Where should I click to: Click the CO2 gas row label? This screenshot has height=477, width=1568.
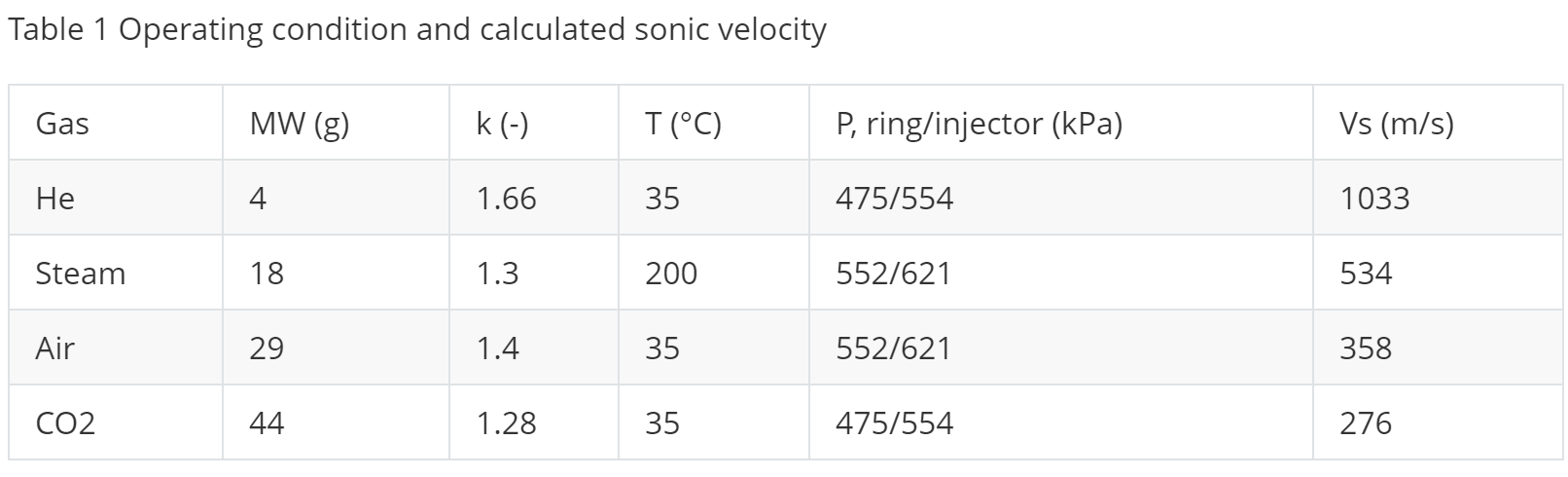[65, 423]
